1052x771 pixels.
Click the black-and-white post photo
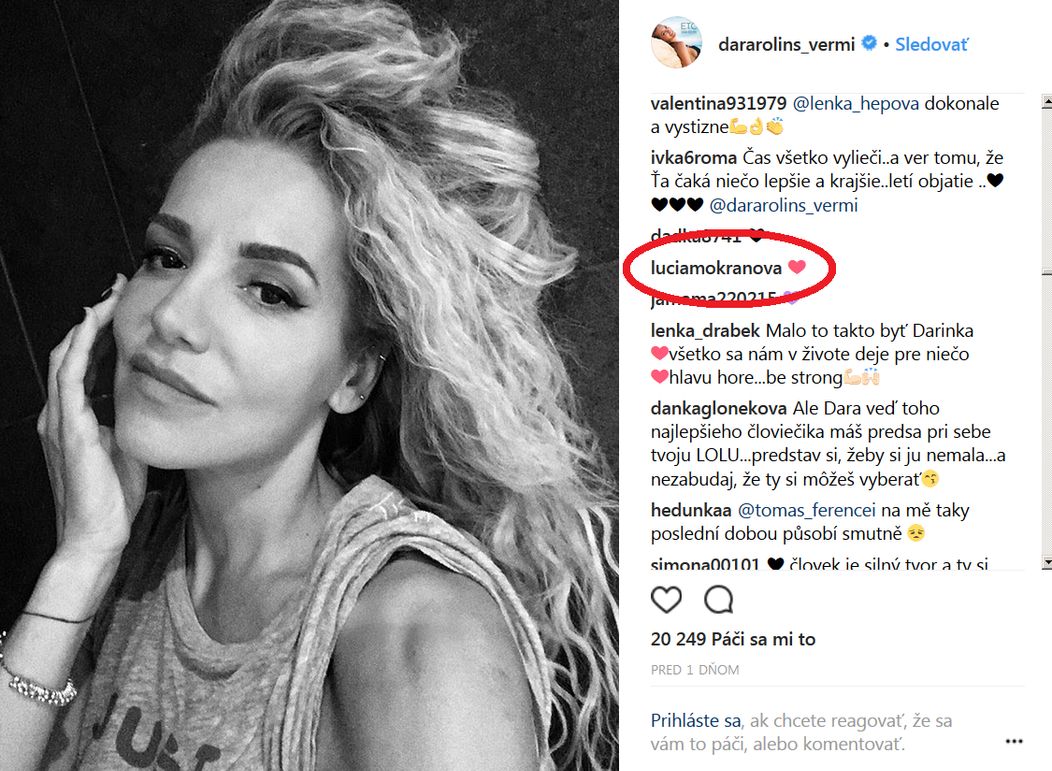309,385
